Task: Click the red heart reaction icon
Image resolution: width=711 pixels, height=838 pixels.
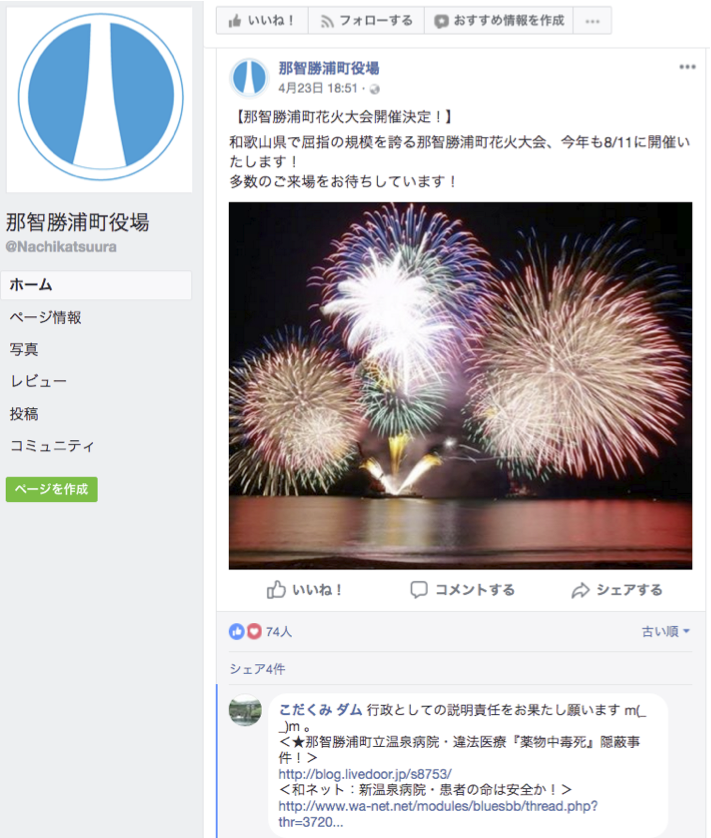Action: 254,632
